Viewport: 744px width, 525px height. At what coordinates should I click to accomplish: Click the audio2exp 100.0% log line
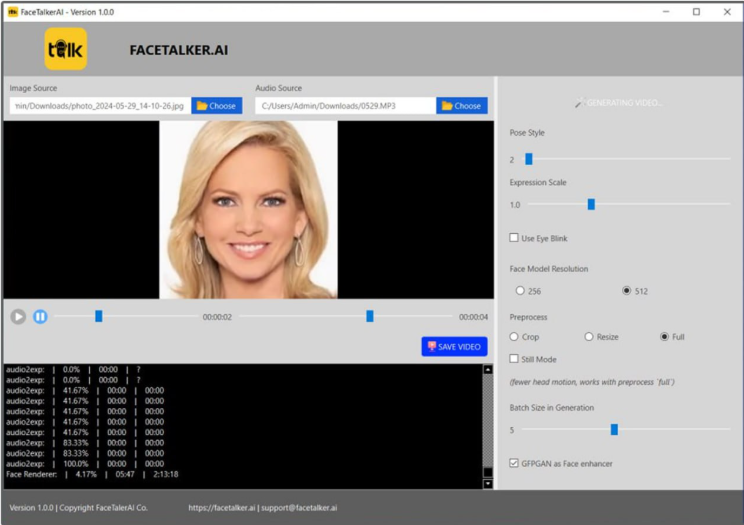pos(85,464)
